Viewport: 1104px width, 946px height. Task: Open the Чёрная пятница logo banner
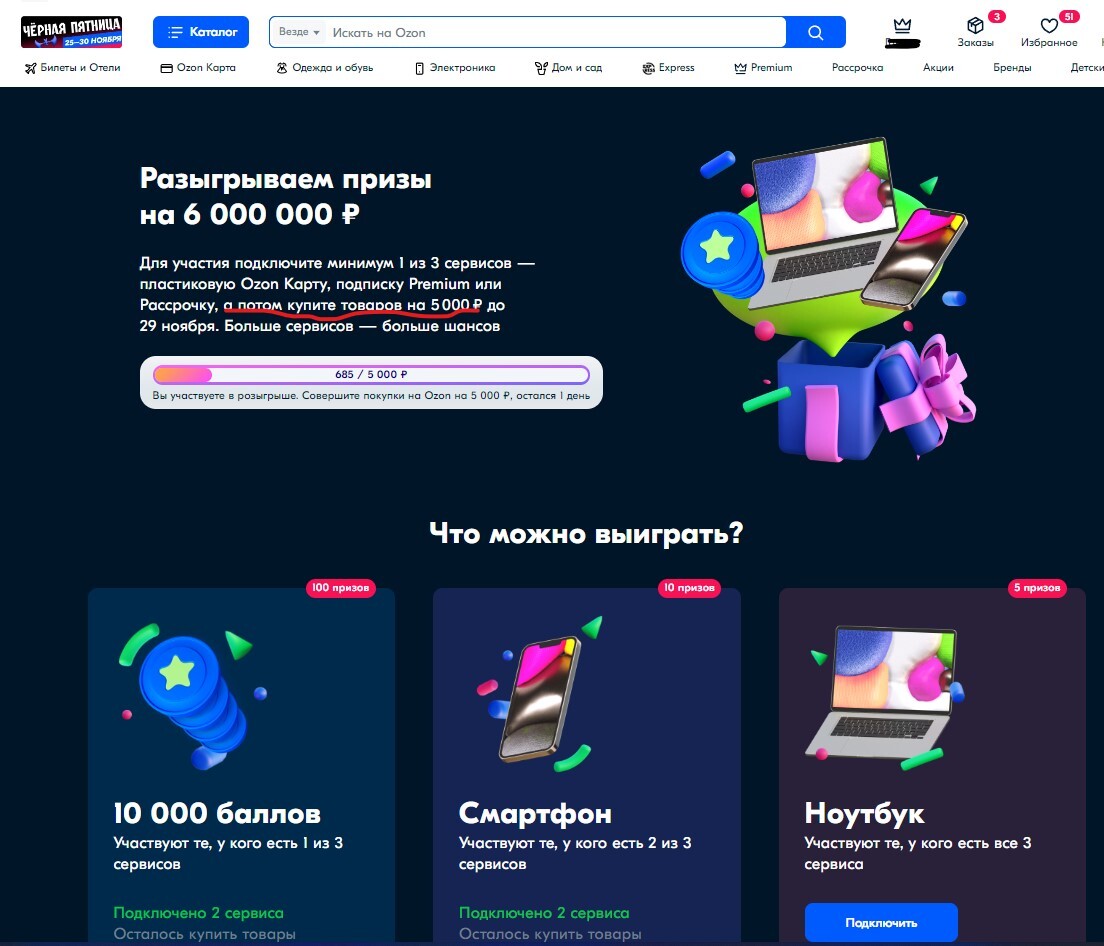tap(71, 32)
